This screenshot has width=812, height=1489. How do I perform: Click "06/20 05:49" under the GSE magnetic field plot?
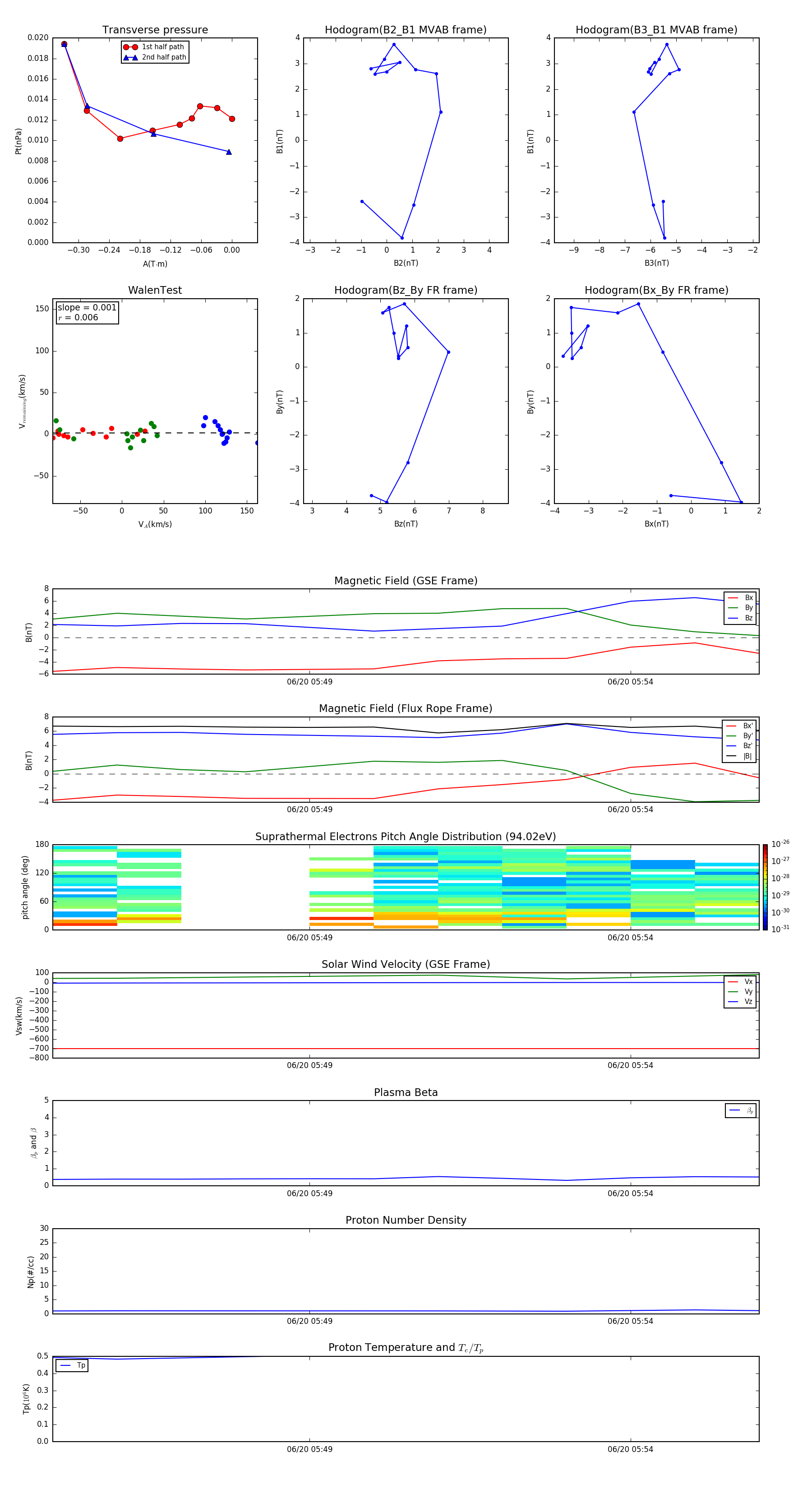(309, 682)
